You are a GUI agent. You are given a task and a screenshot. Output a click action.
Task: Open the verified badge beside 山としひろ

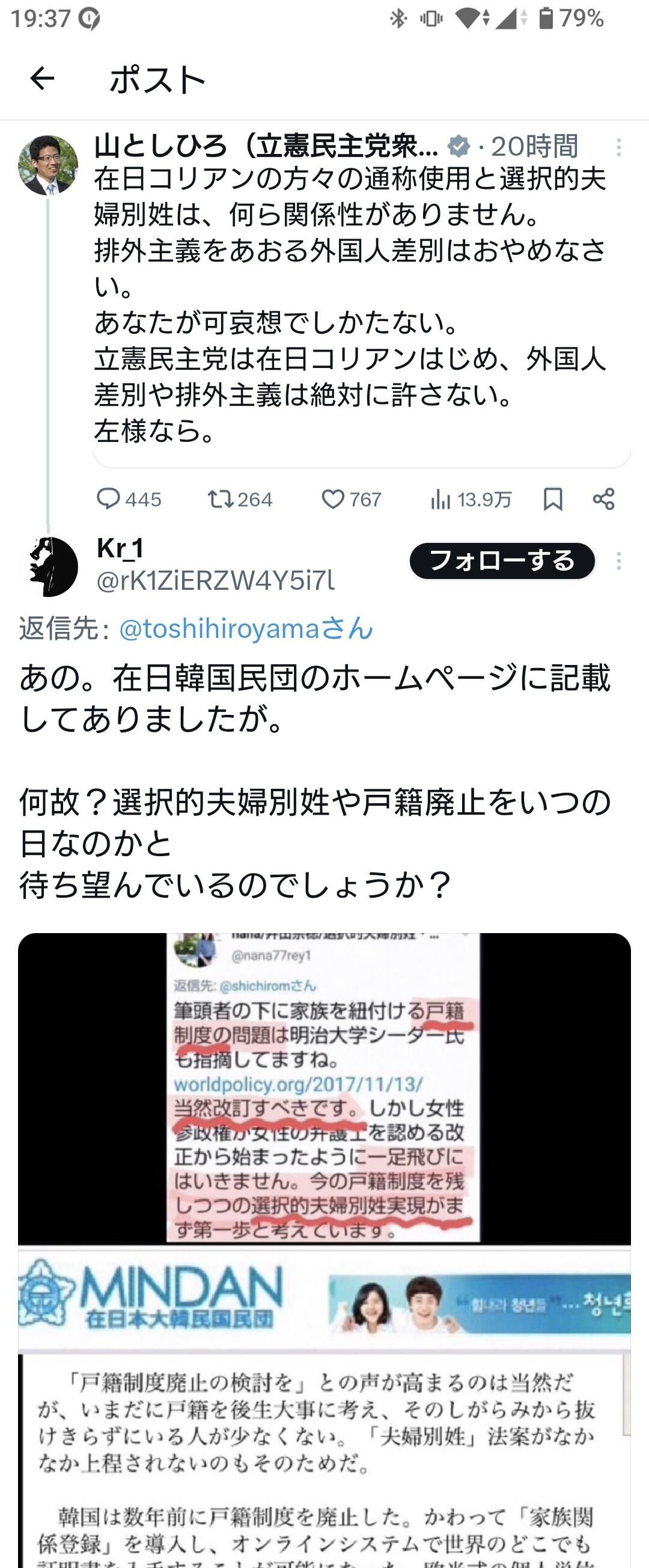click(x=458, y=146)
